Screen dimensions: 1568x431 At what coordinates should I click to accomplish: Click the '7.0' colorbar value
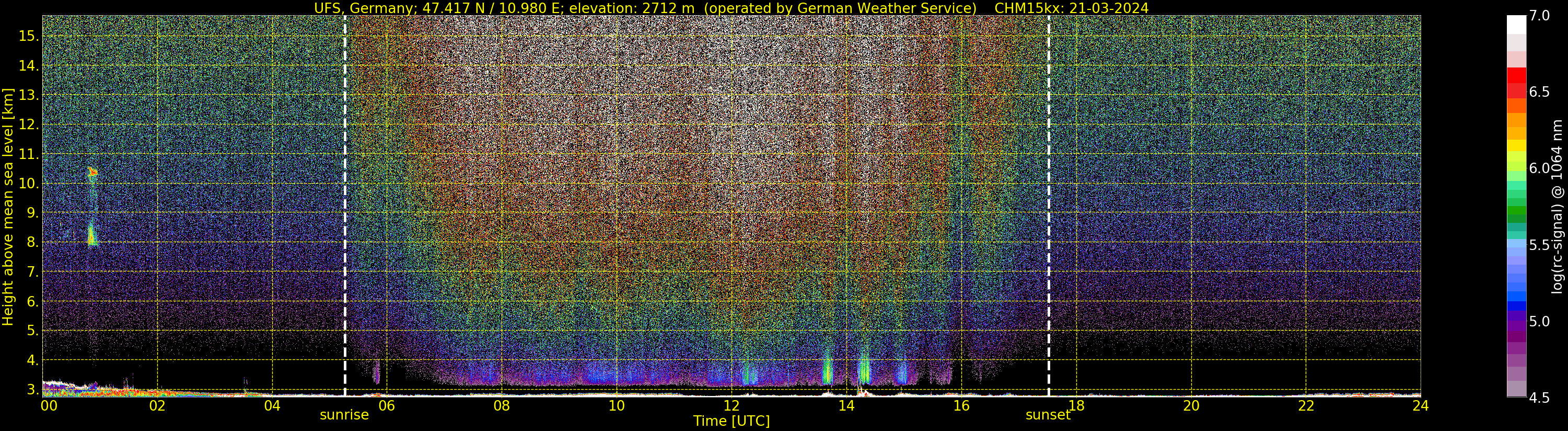1539,16
